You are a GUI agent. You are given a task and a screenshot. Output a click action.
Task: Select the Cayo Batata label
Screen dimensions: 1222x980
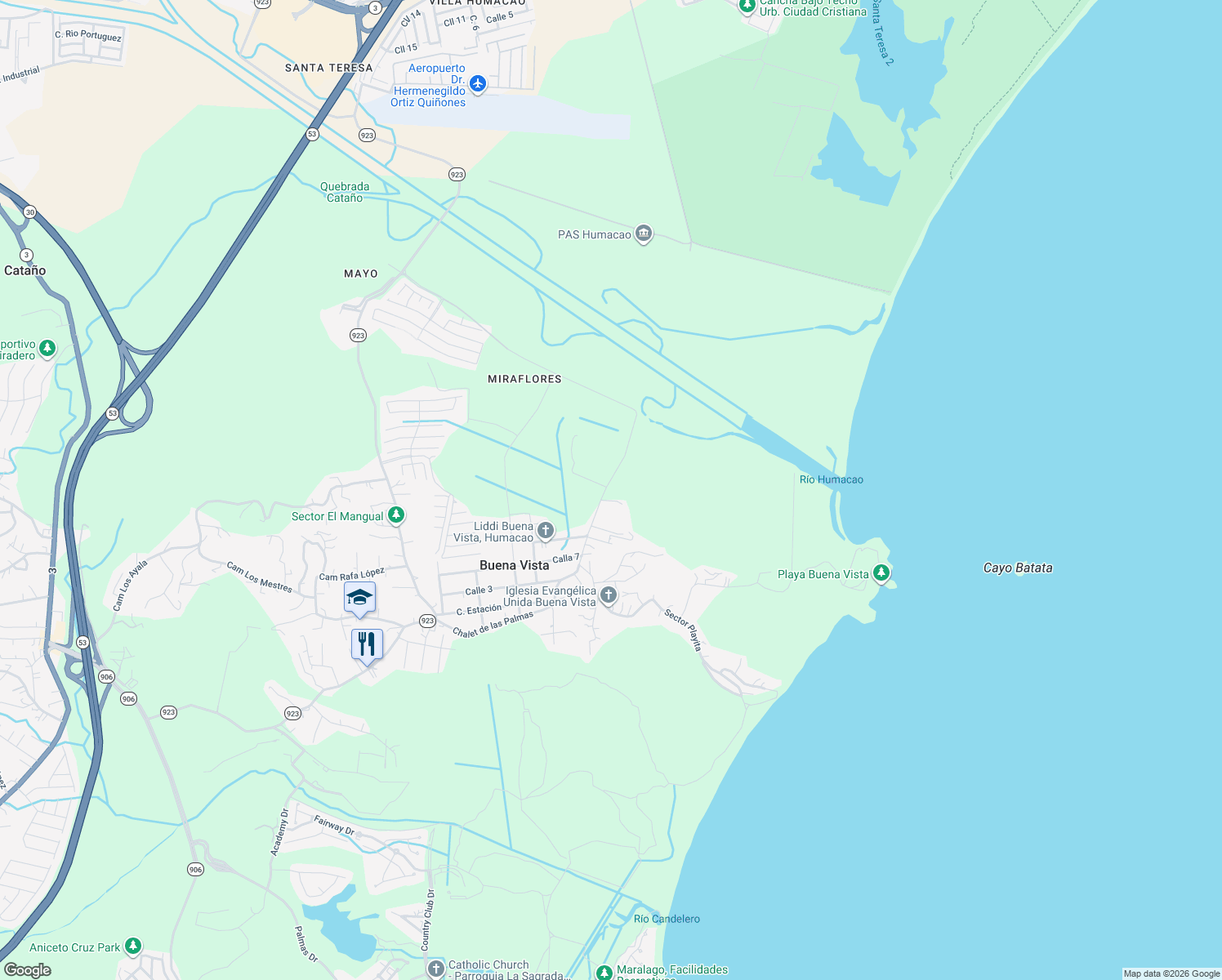(1018, 568)
